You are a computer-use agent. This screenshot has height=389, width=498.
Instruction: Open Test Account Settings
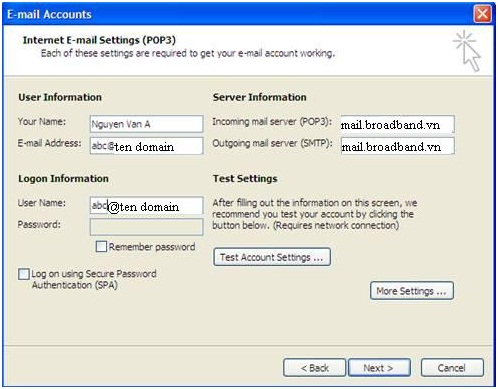[272, 257]
